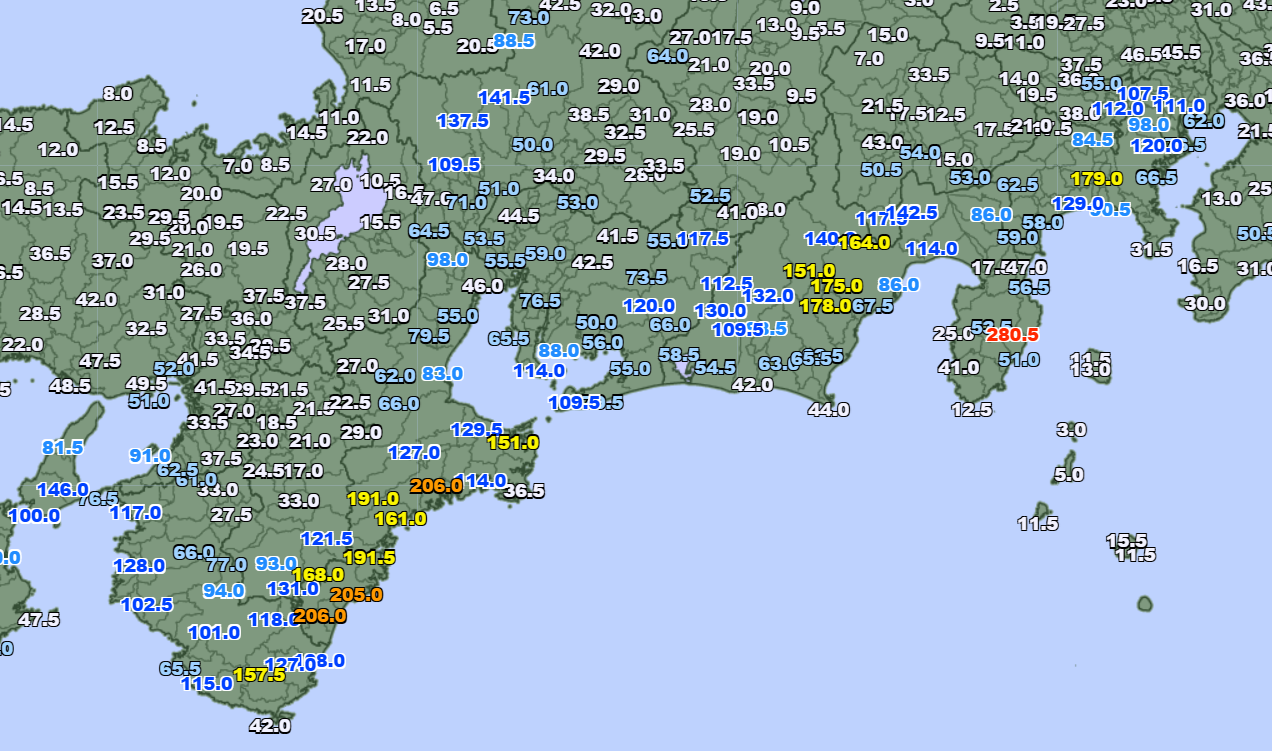Select the blue 107.5 value
Screen dimensions: 1272x751
pos(1143,93)
